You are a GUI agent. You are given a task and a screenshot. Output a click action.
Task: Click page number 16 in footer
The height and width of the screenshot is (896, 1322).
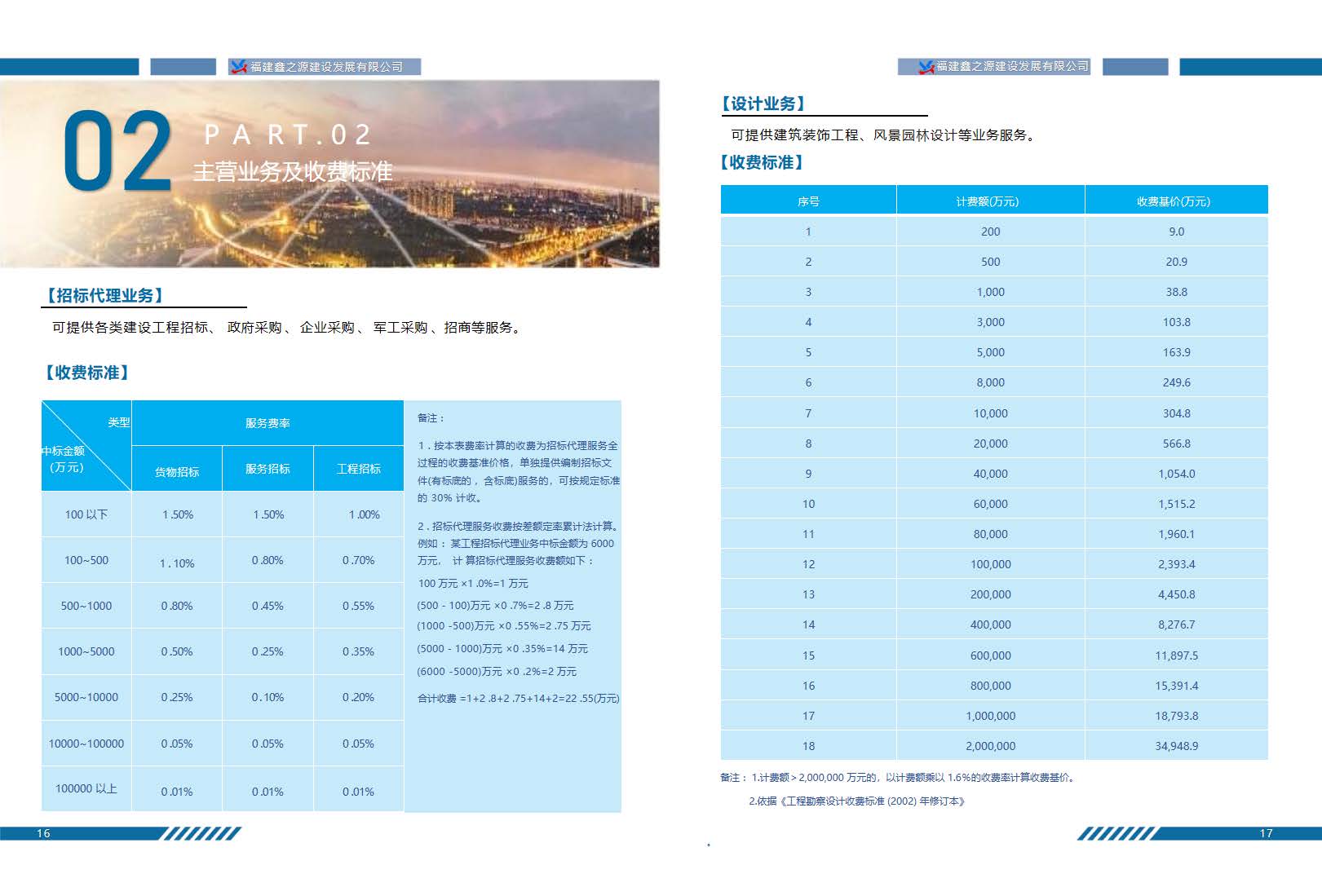click(x=43, y=833)
